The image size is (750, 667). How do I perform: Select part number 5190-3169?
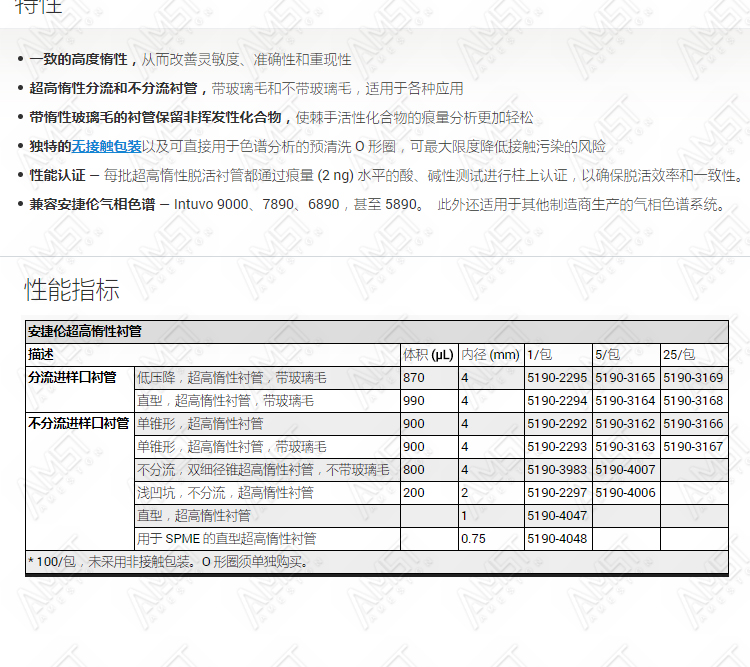pos(693,378)
